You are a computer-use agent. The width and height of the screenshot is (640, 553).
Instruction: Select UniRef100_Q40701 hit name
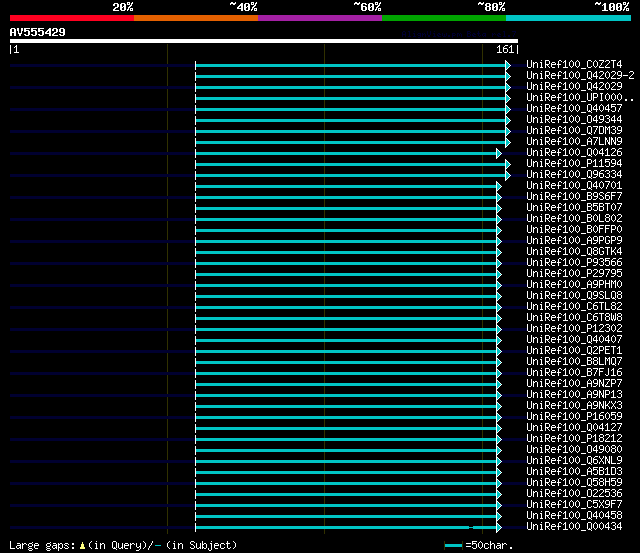[574, 186]
